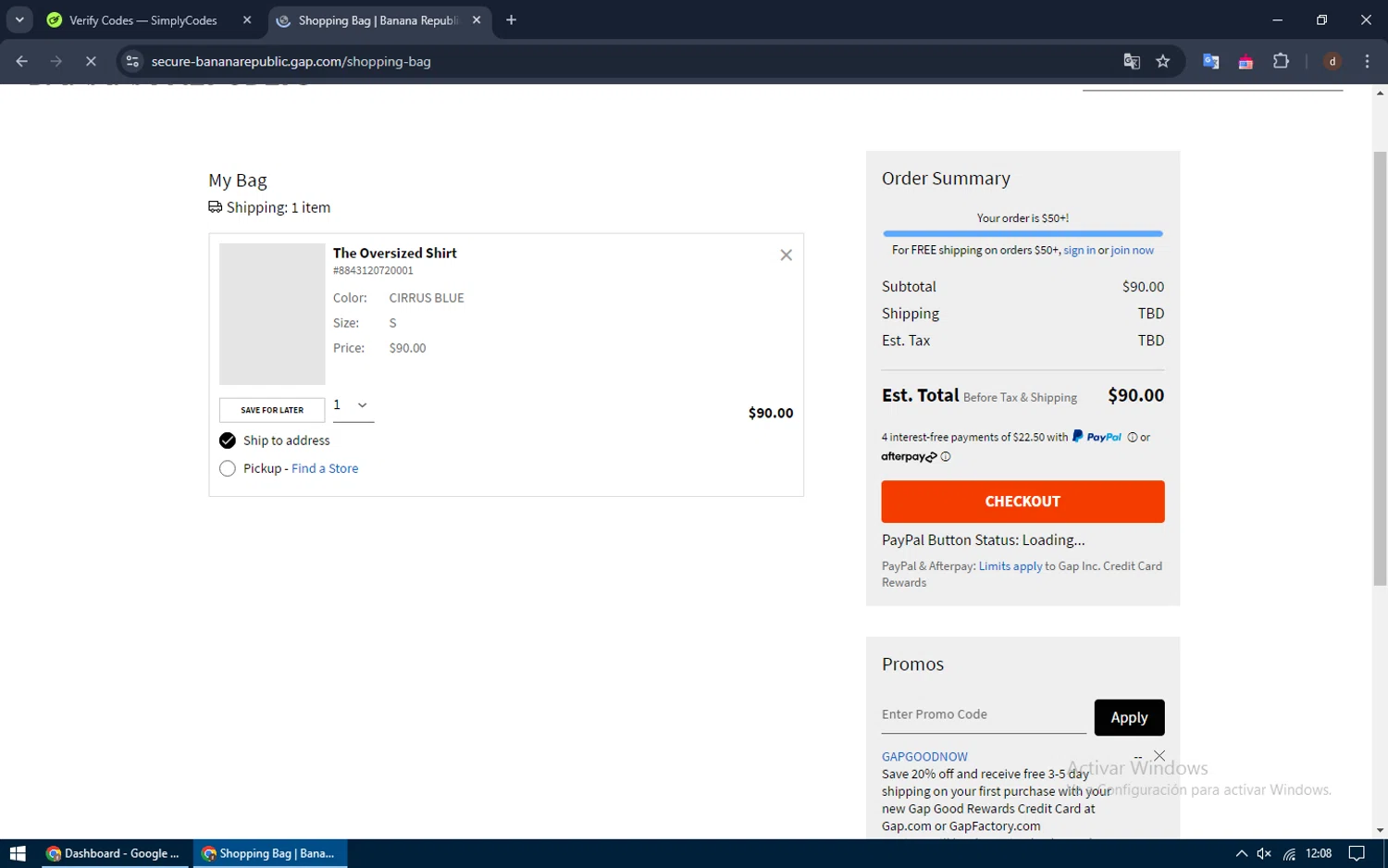Open site information icon in address bar
The width and height of the screenshot is (1388, 868).
tap(132, 61)
